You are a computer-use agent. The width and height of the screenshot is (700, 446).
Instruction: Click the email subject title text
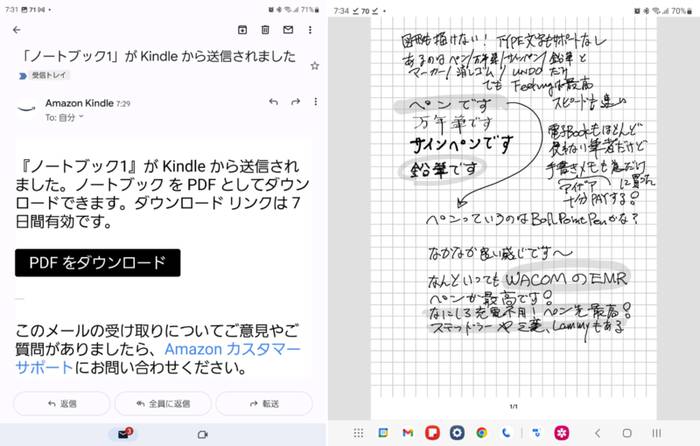pyautogui.click(x=158, y=56)
